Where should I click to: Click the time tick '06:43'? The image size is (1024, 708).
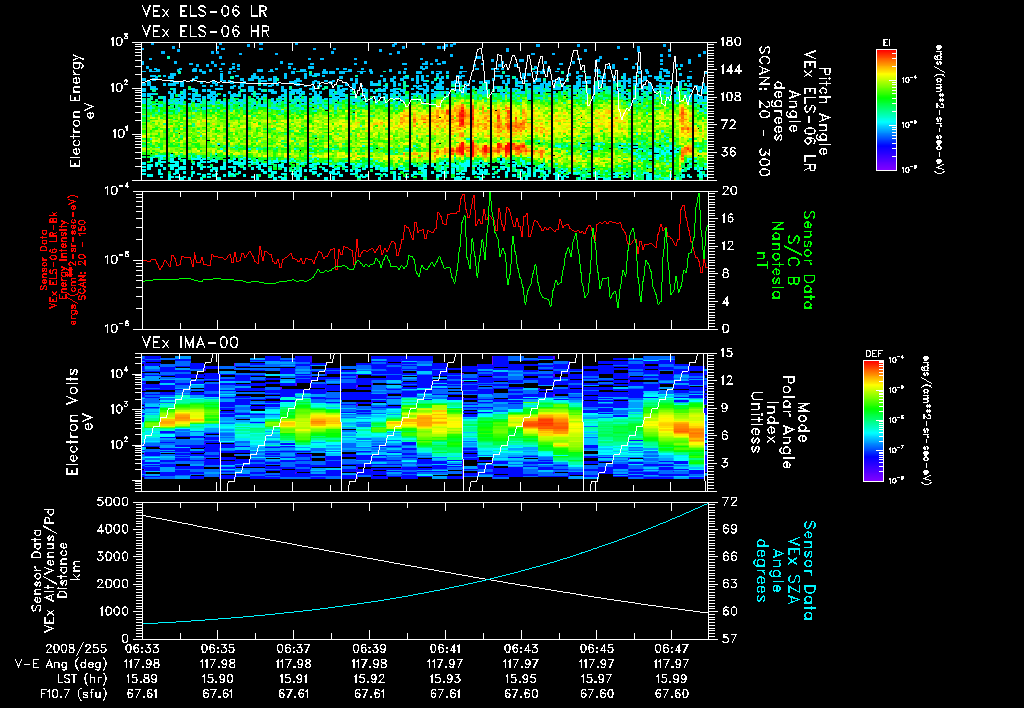pyautogui.click(x=520, y=649)
